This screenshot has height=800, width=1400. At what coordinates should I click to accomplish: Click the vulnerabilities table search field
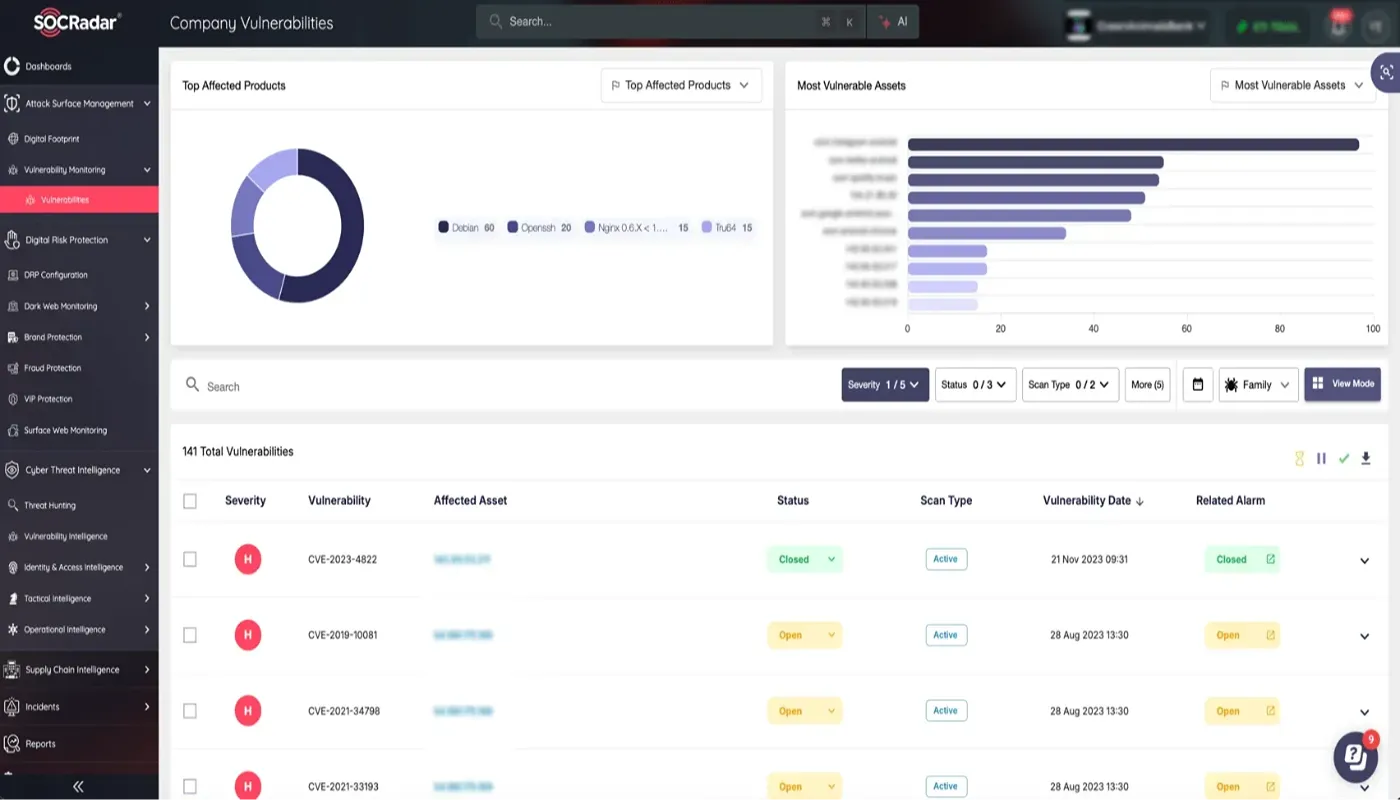(x=500, y=386)
